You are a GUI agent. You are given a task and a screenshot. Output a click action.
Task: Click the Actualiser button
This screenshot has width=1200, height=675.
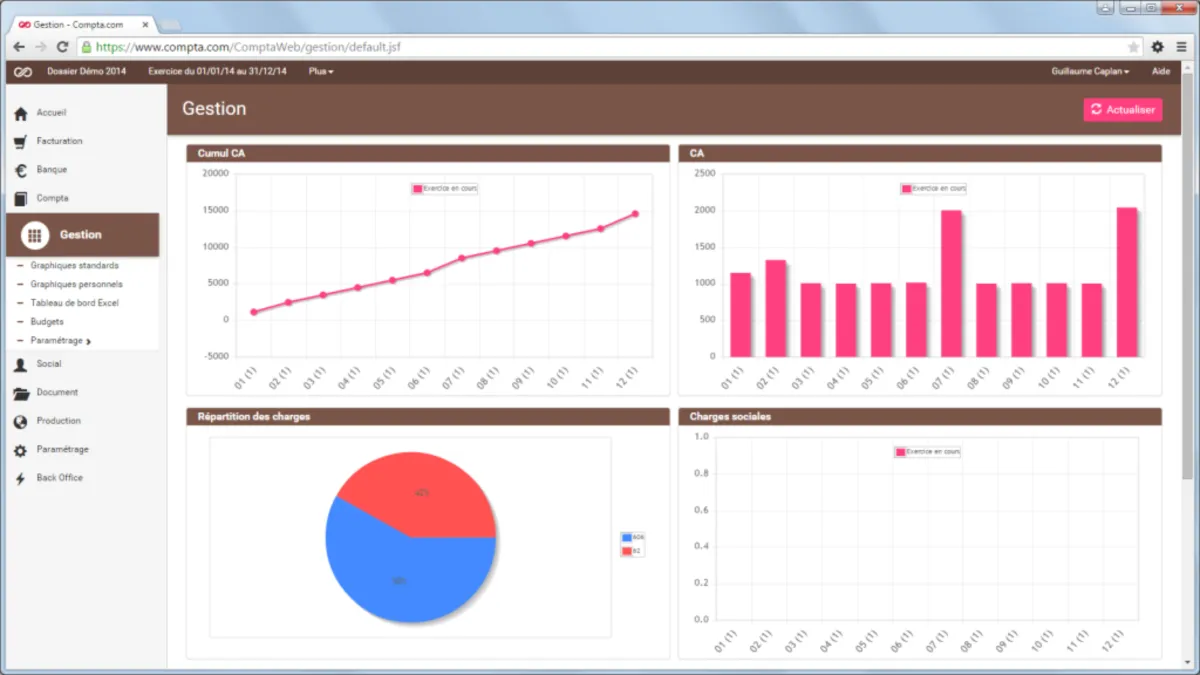click(x=1123, y=110)
